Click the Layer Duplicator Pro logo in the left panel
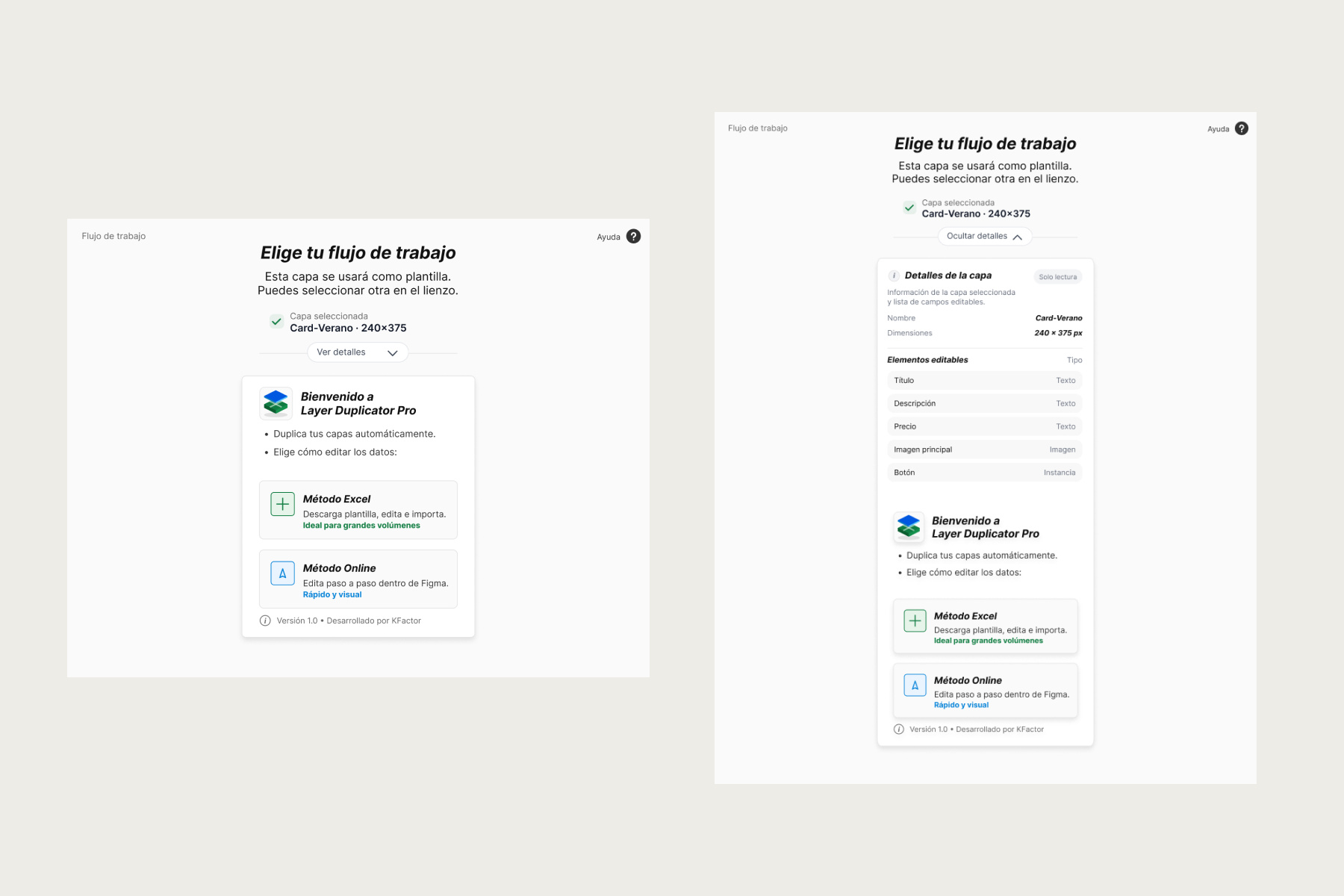 (x=276, y=403)
